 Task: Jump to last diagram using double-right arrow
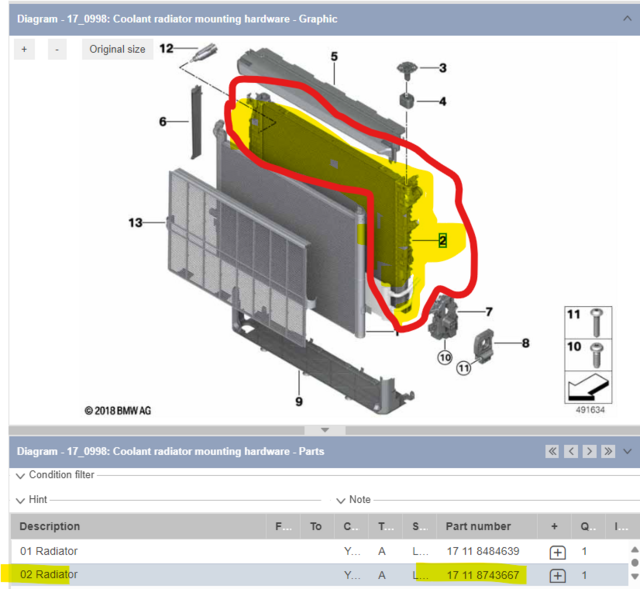[x=609, y=451]
